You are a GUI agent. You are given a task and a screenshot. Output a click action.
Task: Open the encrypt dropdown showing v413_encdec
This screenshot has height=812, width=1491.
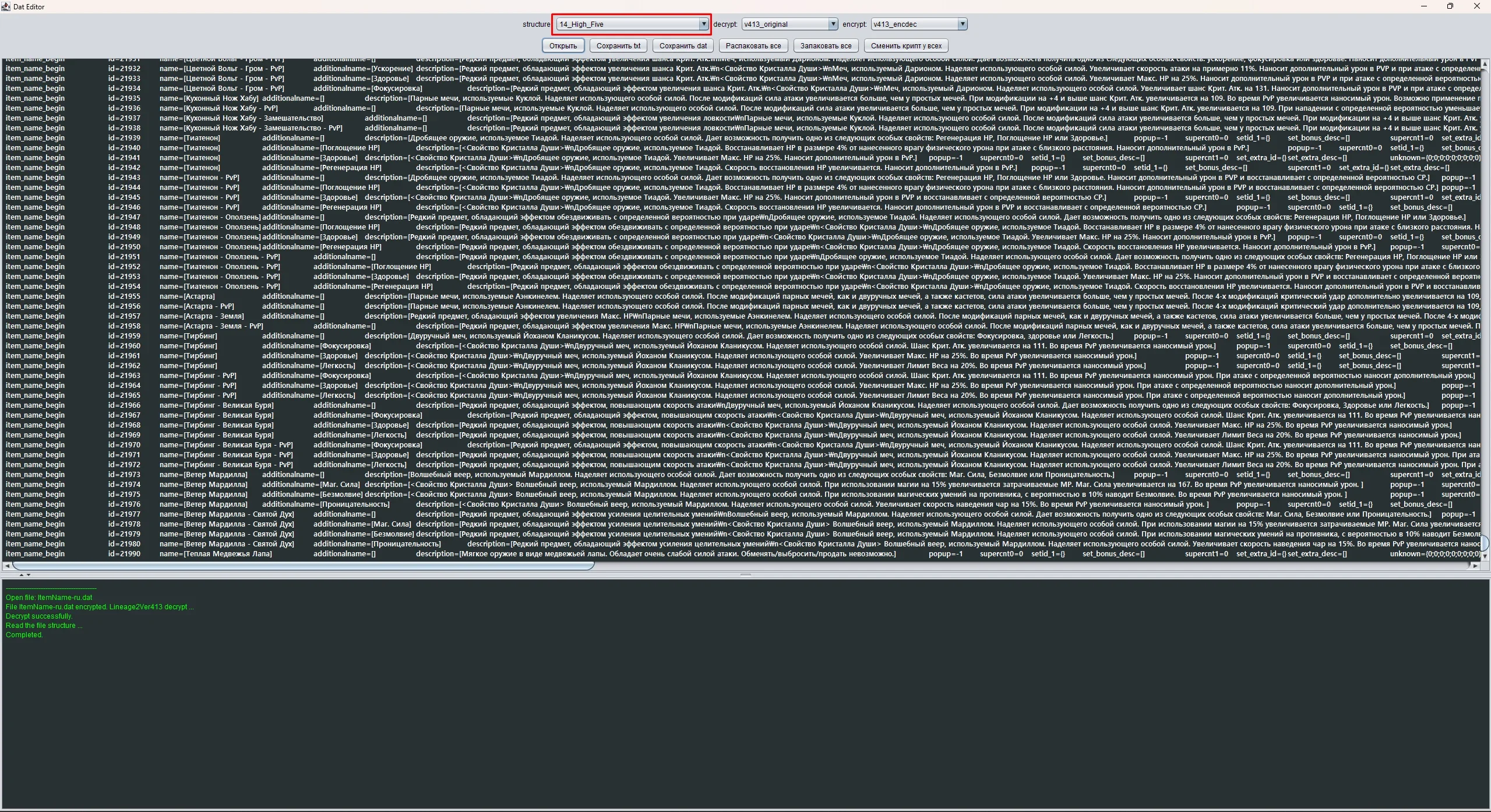pos(919,24)
